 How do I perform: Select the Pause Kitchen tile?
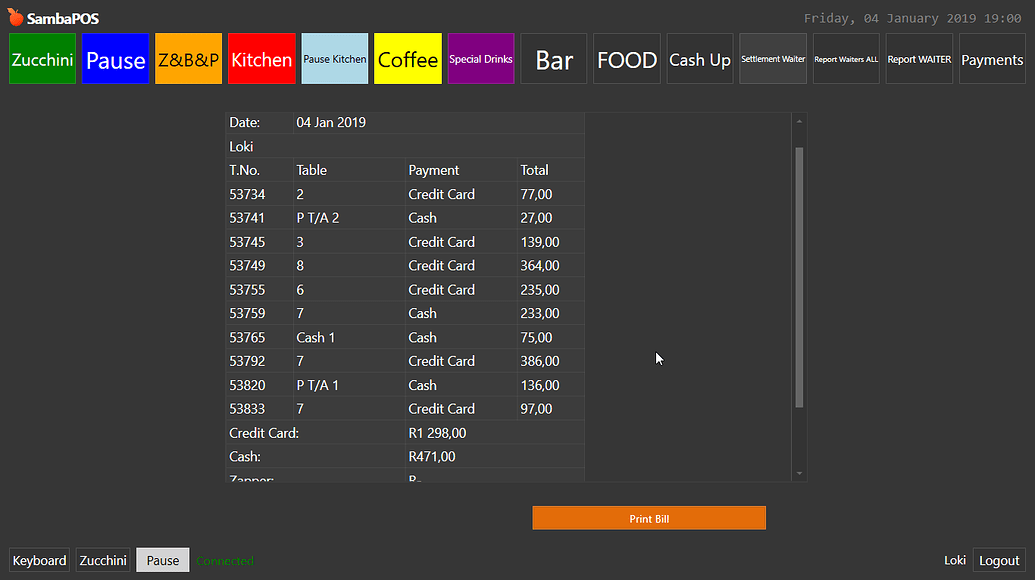pos(334,58)
